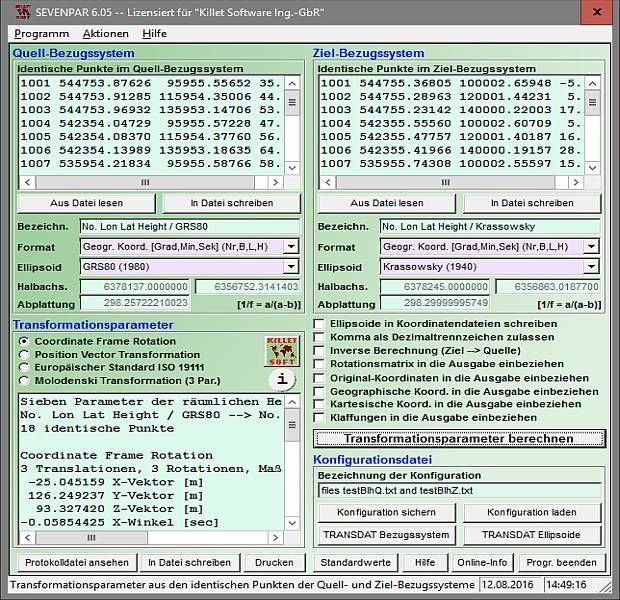620x600 pixels.
Task: Enable Rotationsmatrix in die Ausgabe einbeziehen
Action: 319,364
